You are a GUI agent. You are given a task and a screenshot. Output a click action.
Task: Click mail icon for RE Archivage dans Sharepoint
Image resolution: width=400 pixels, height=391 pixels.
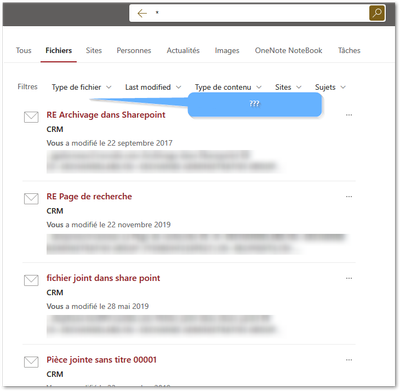(31, 117)
